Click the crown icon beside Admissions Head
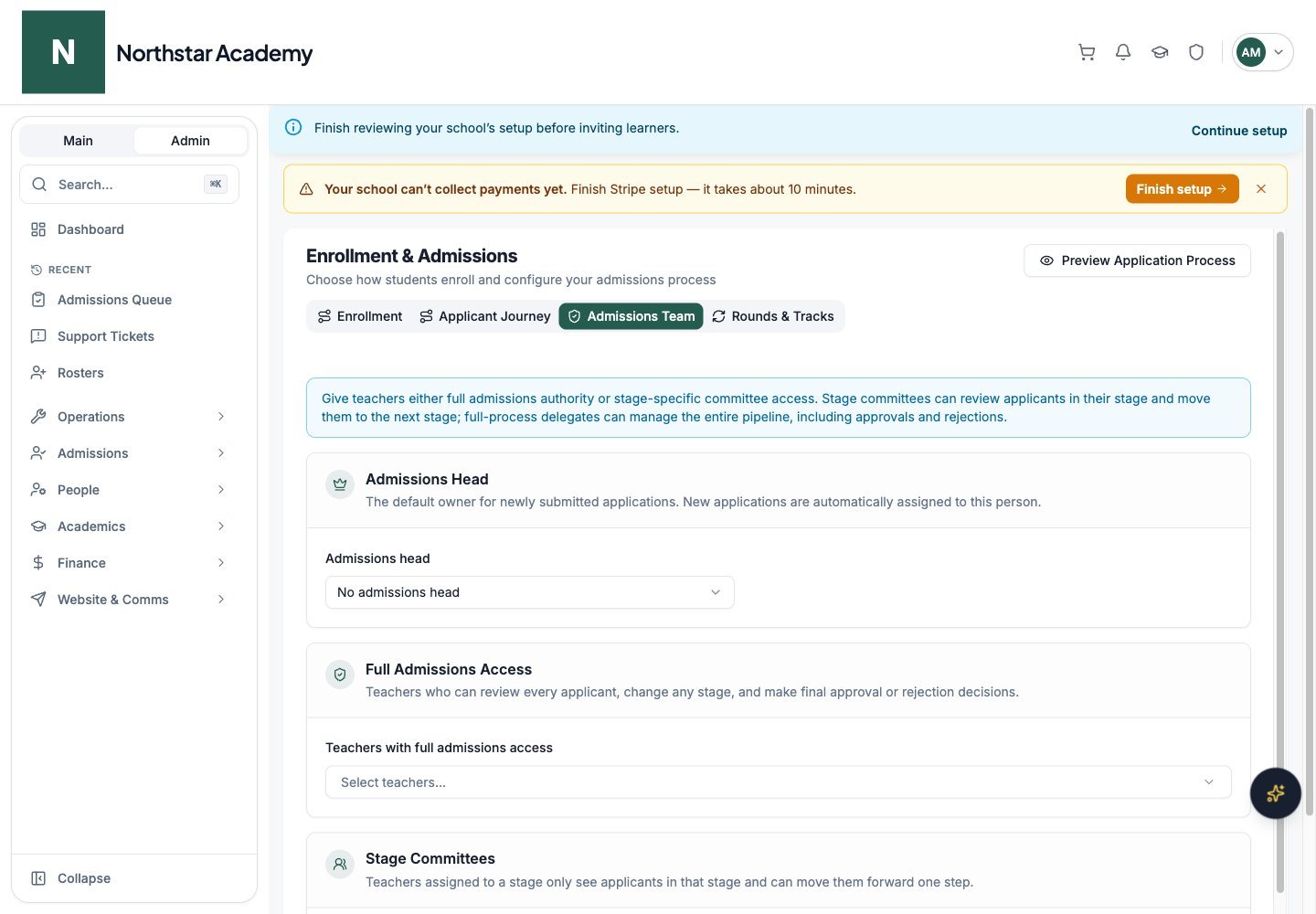The image size is (1316, 914). click(340, 484)
